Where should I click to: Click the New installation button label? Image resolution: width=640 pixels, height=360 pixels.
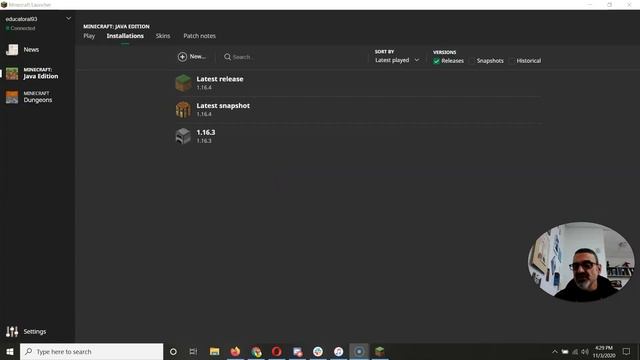pyautogui.click(x=198, y=57)
